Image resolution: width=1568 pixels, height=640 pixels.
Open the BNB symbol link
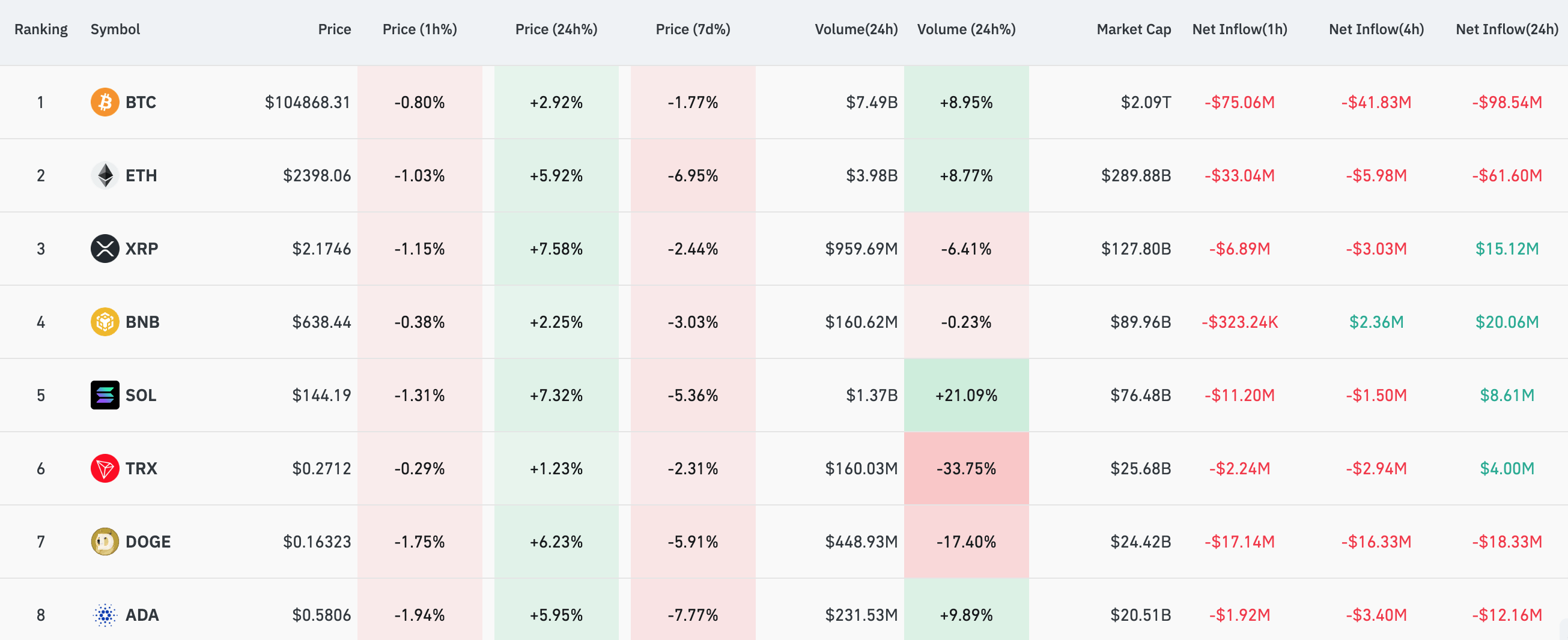(142, 322)
